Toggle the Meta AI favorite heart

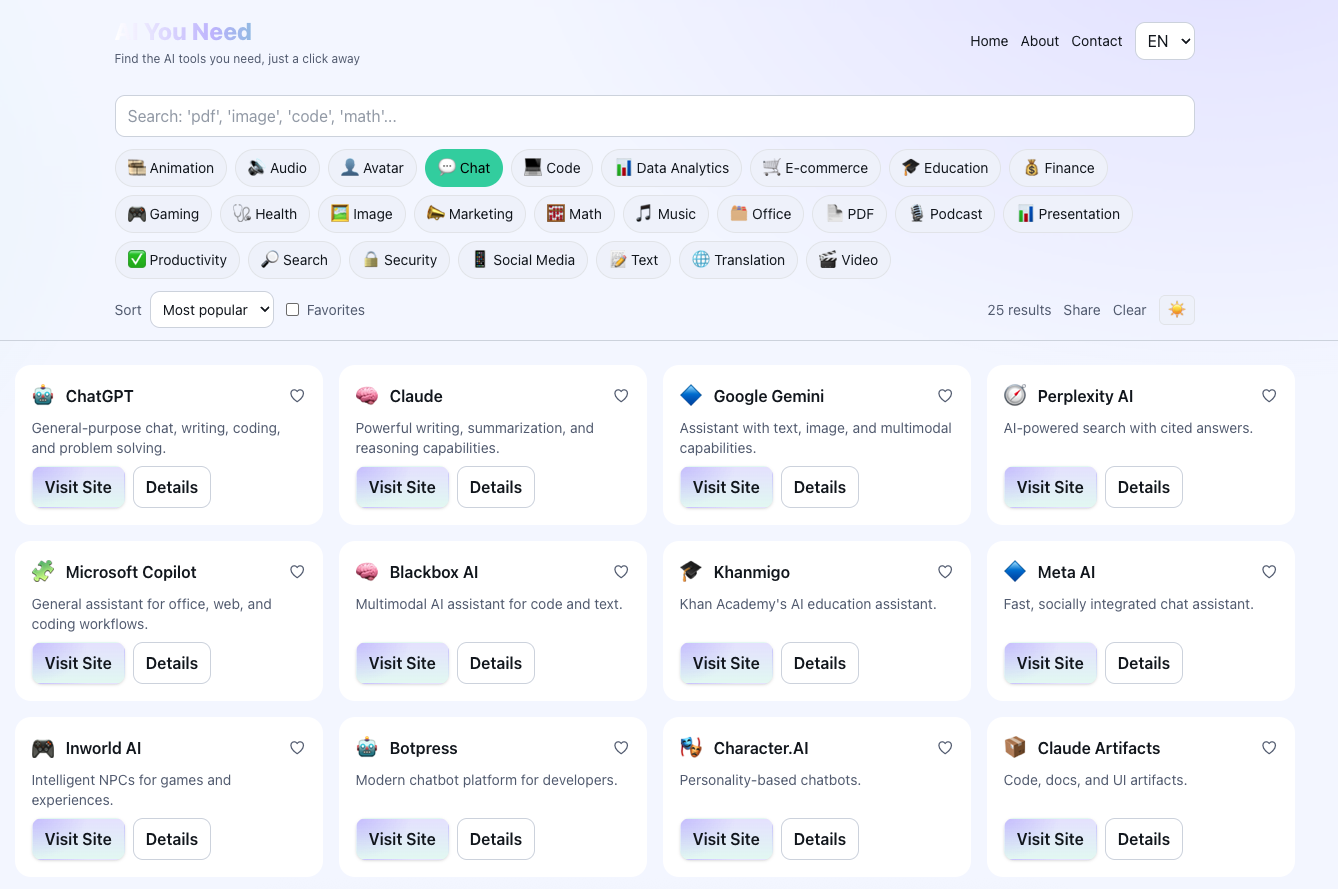[x=1269, y=572]
